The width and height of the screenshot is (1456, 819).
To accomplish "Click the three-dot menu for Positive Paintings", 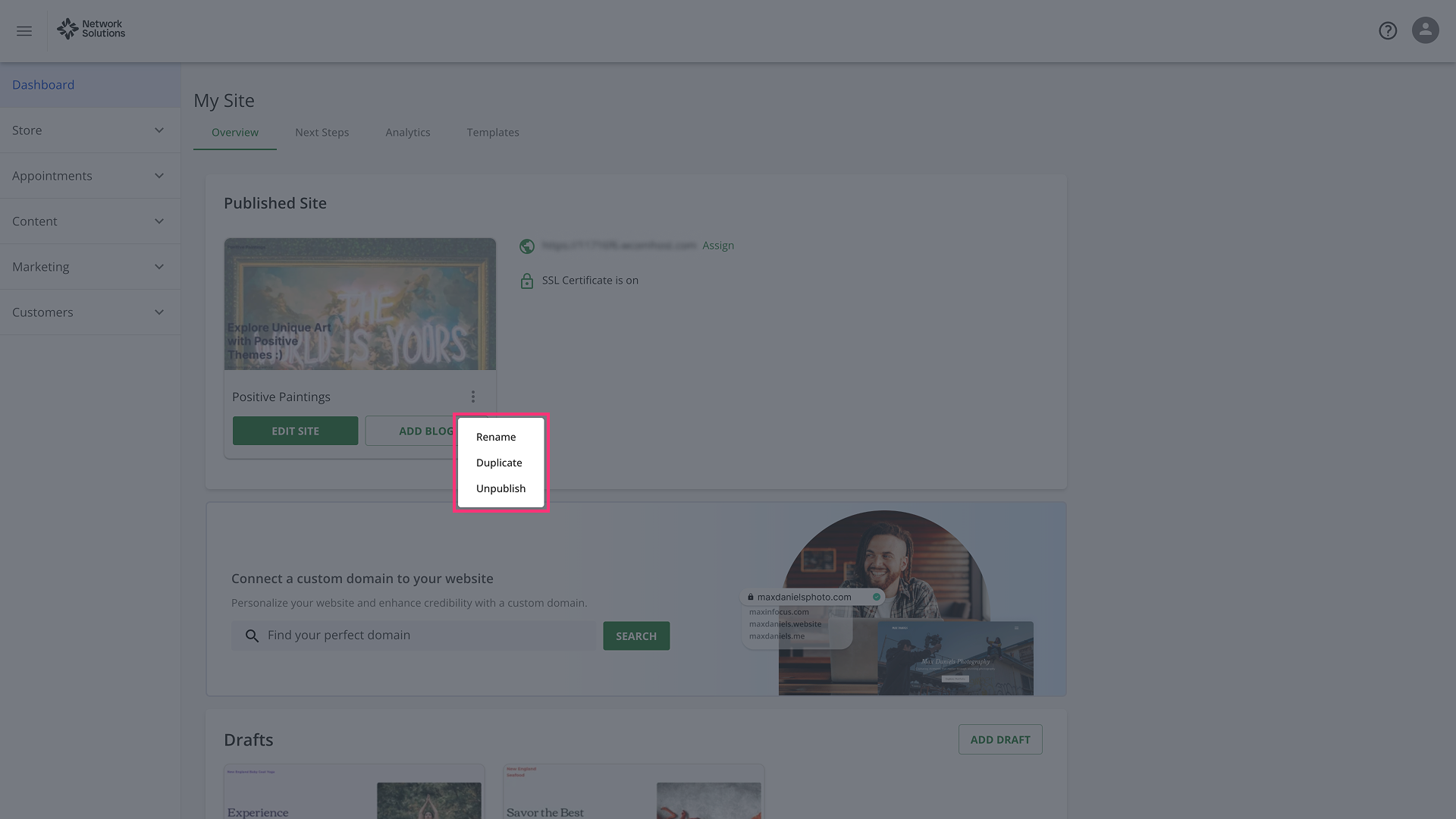I will coord(472,397).
